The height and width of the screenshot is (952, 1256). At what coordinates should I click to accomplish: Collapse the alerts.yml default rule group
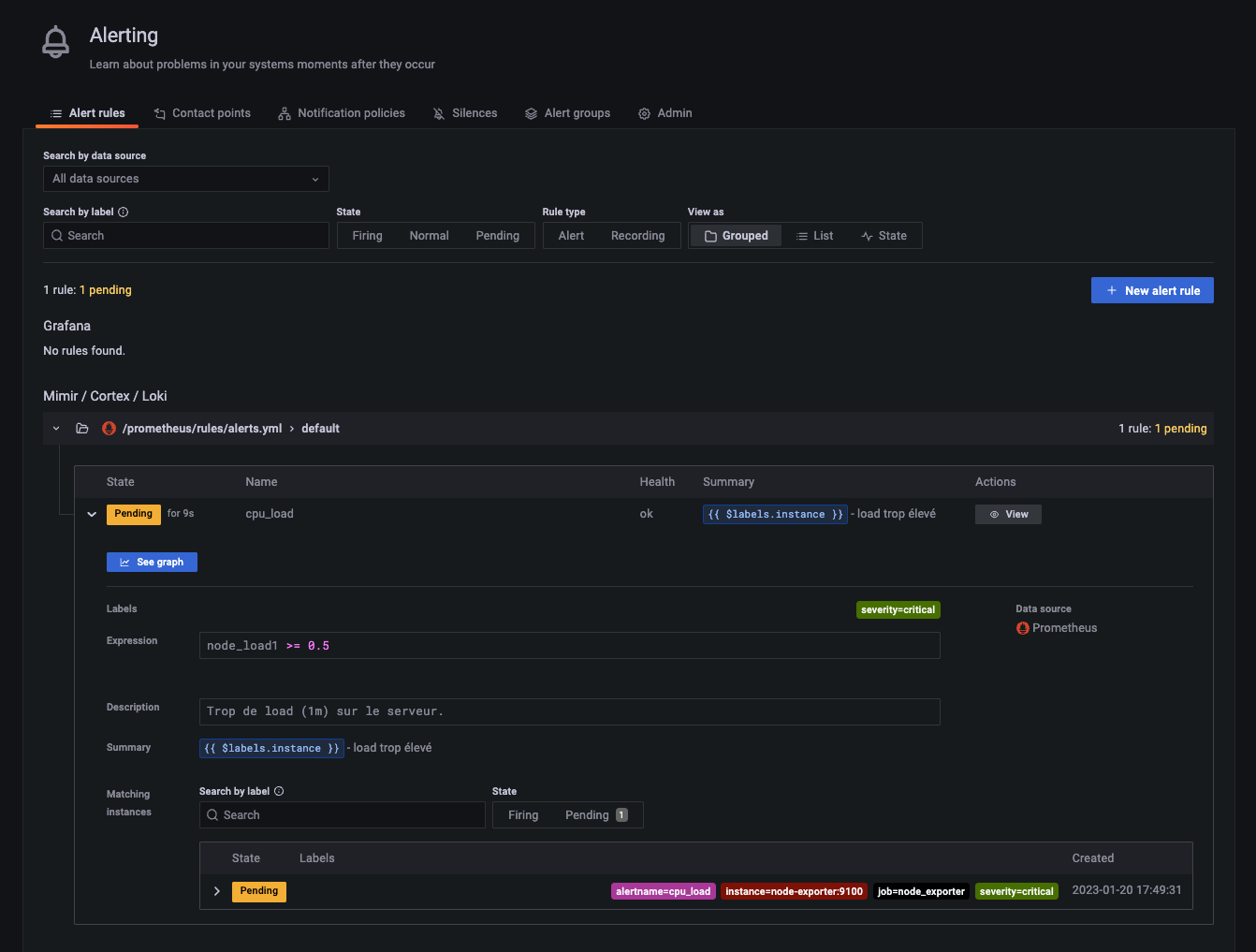pos(56,429)
